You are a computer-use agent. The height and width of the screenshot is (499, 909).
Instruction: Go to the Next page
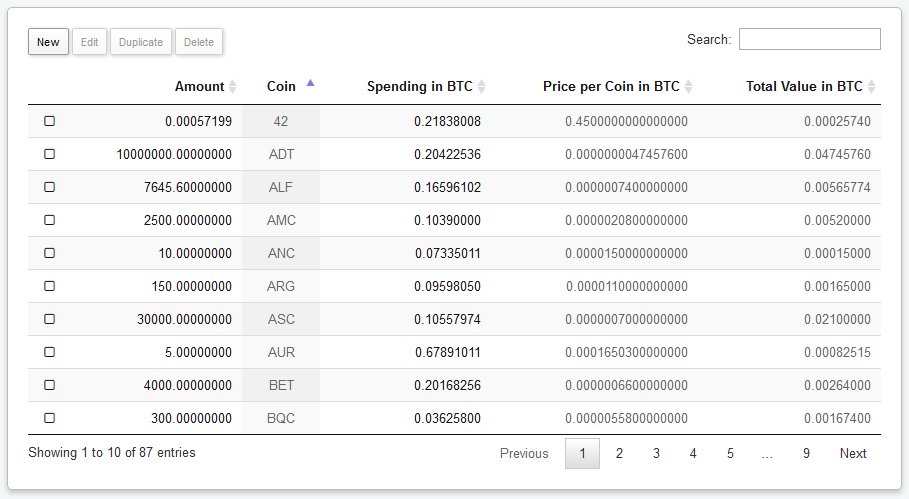coord(853,453)
